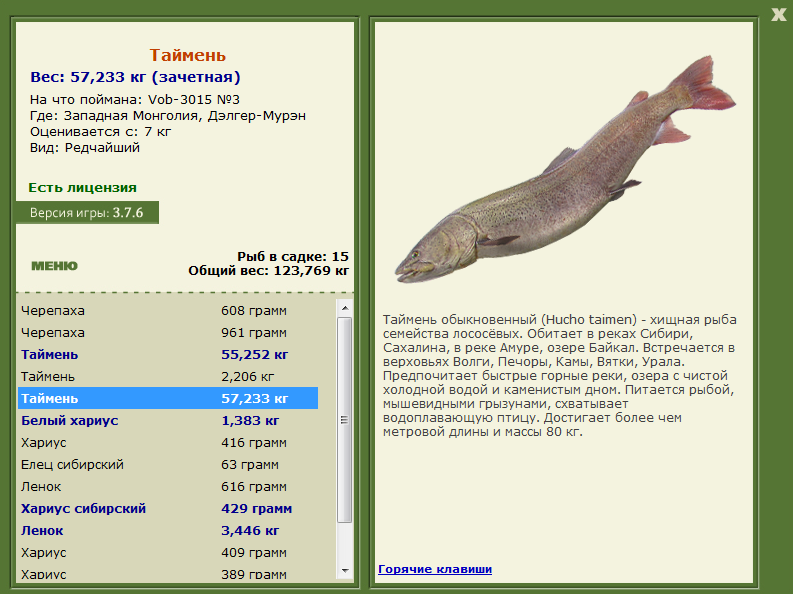
Task: Select the Черепаха 608 грамм row
Action: (x=168, y=310)
